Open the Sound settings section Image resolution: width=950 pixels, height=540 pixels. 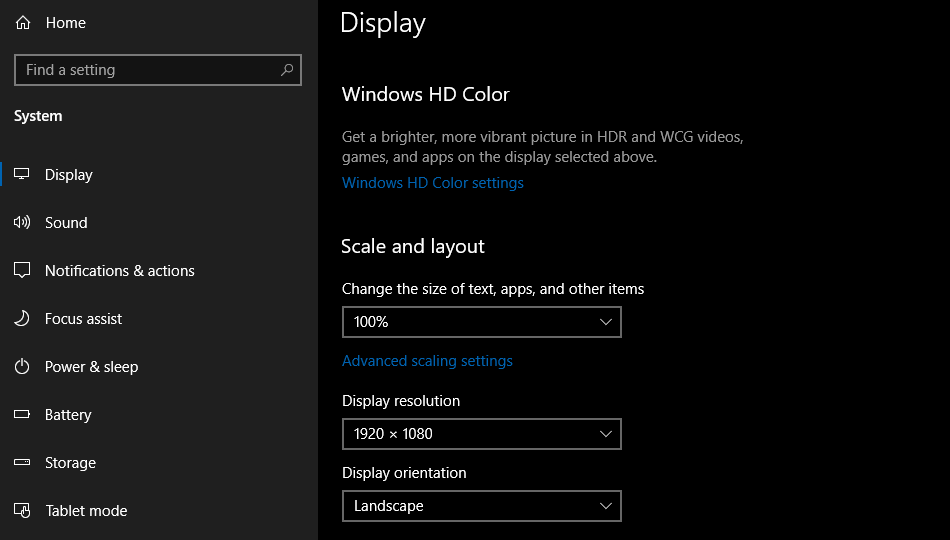pos(66,222)
